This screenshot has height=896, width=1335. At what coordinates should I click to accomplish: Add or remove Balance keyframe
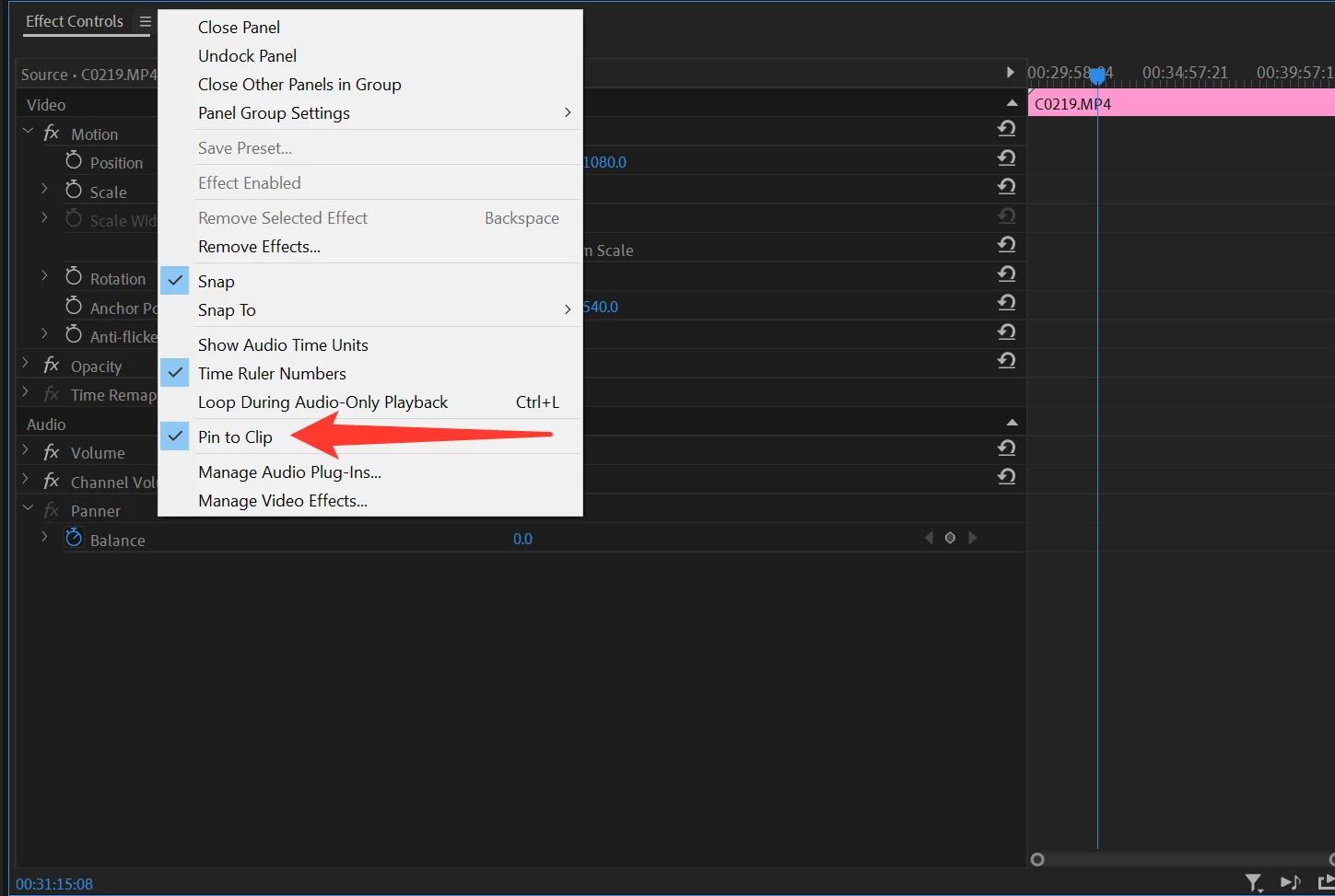click(950, 538)
